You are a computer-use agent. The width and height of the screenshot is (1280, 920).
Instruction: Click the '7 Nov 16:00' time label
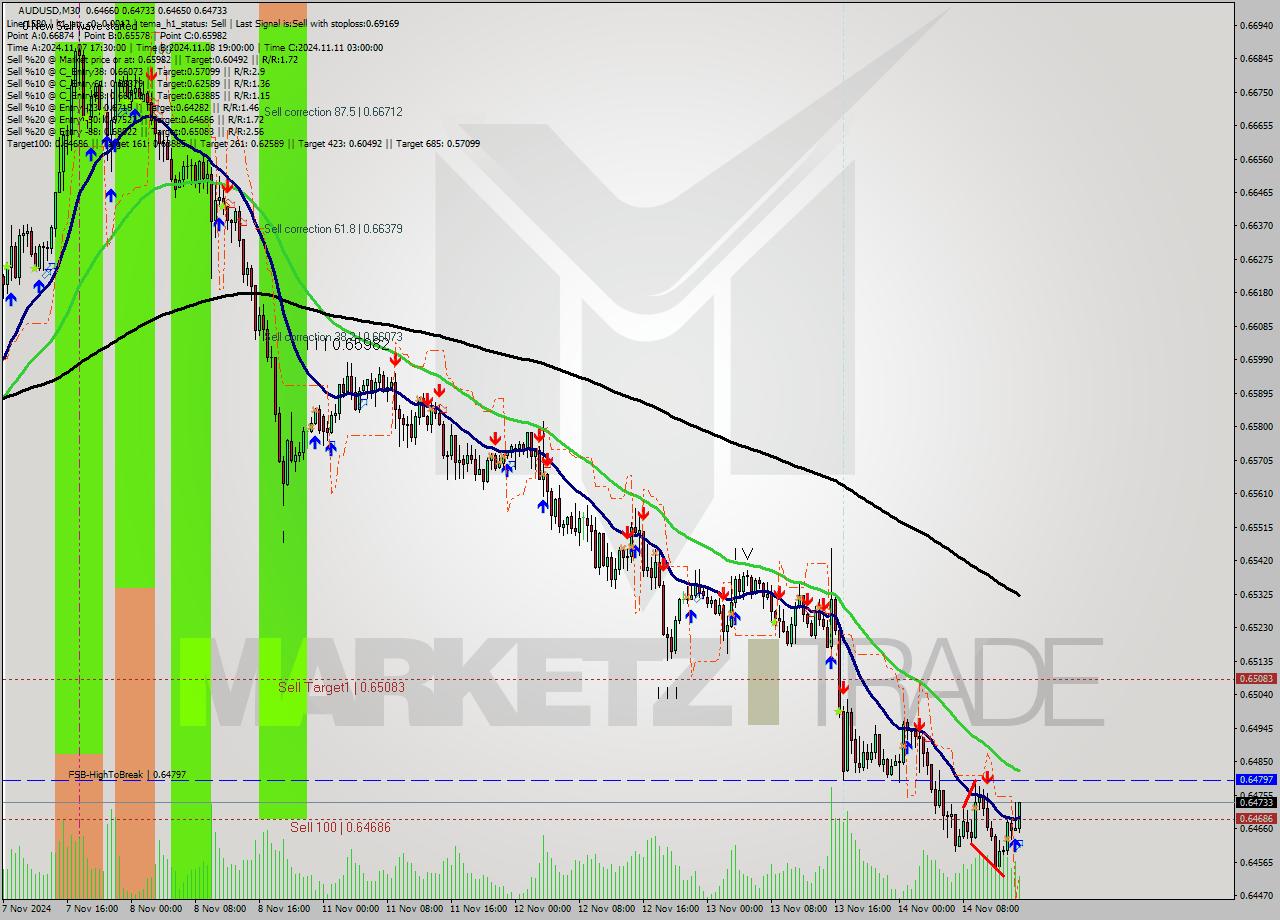point(93,909)
